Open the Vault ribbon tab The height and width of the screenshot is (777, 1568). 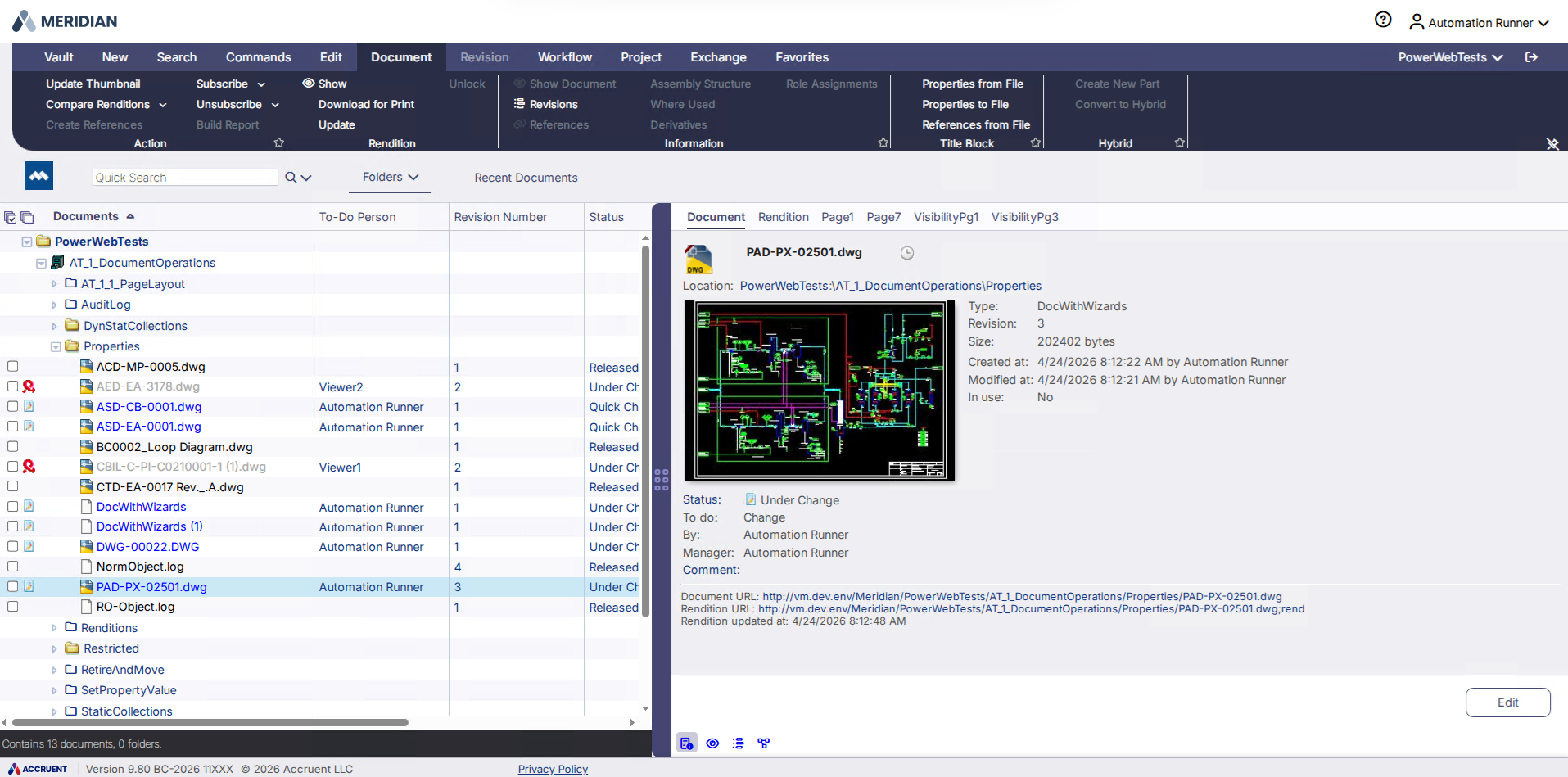[59, 57]
